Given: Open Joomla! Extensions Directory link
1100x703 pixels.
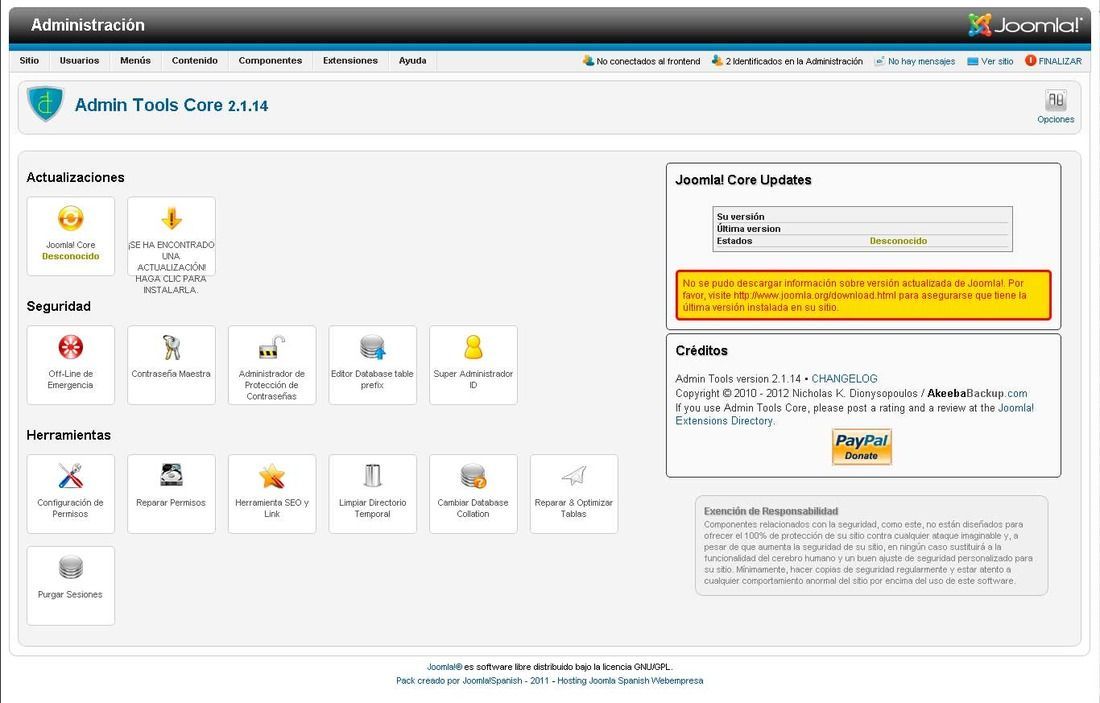Looking at the screenshot, I should (854, 414).
